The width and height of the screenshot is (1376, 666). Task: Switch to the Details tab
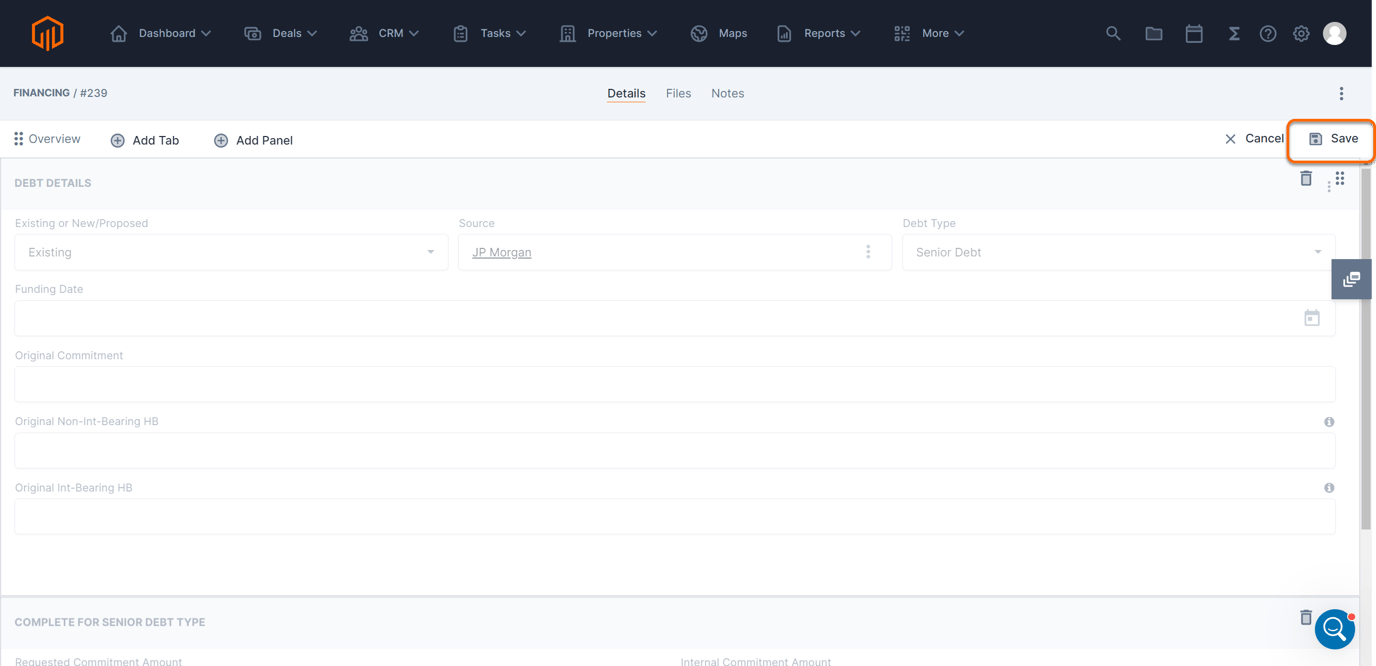point(626,93)
